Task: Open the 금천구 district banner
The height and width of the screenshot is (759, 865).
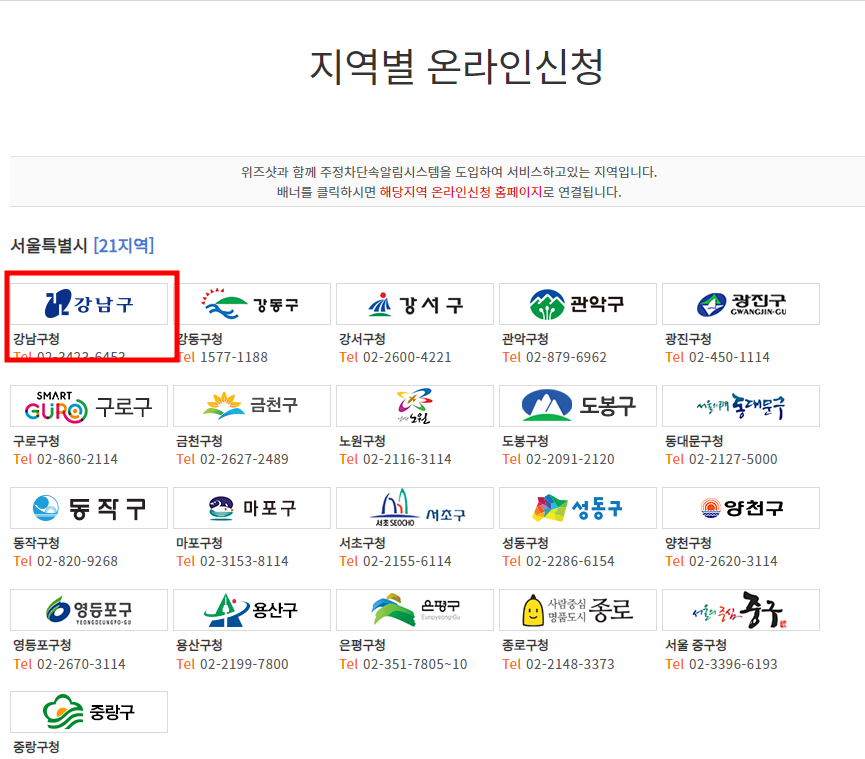Action: 252,406
